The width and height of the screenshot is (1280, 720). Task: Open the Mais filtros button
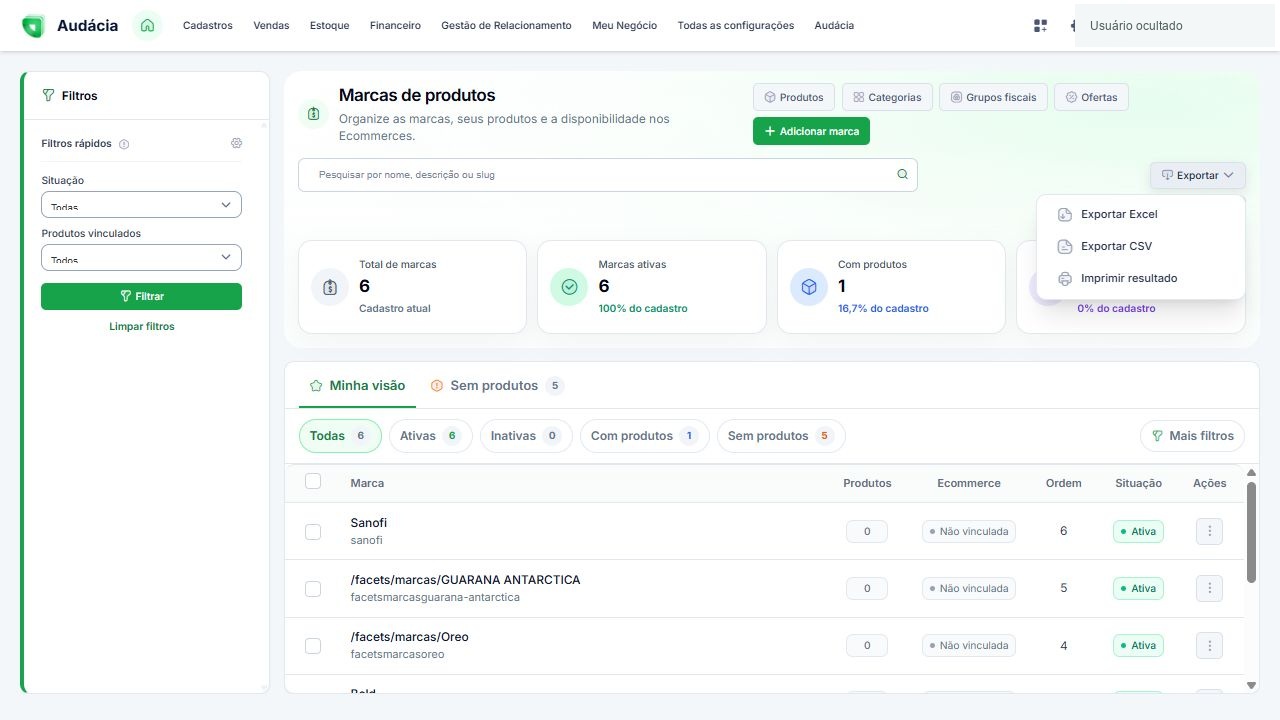[x=1192, y=436]
